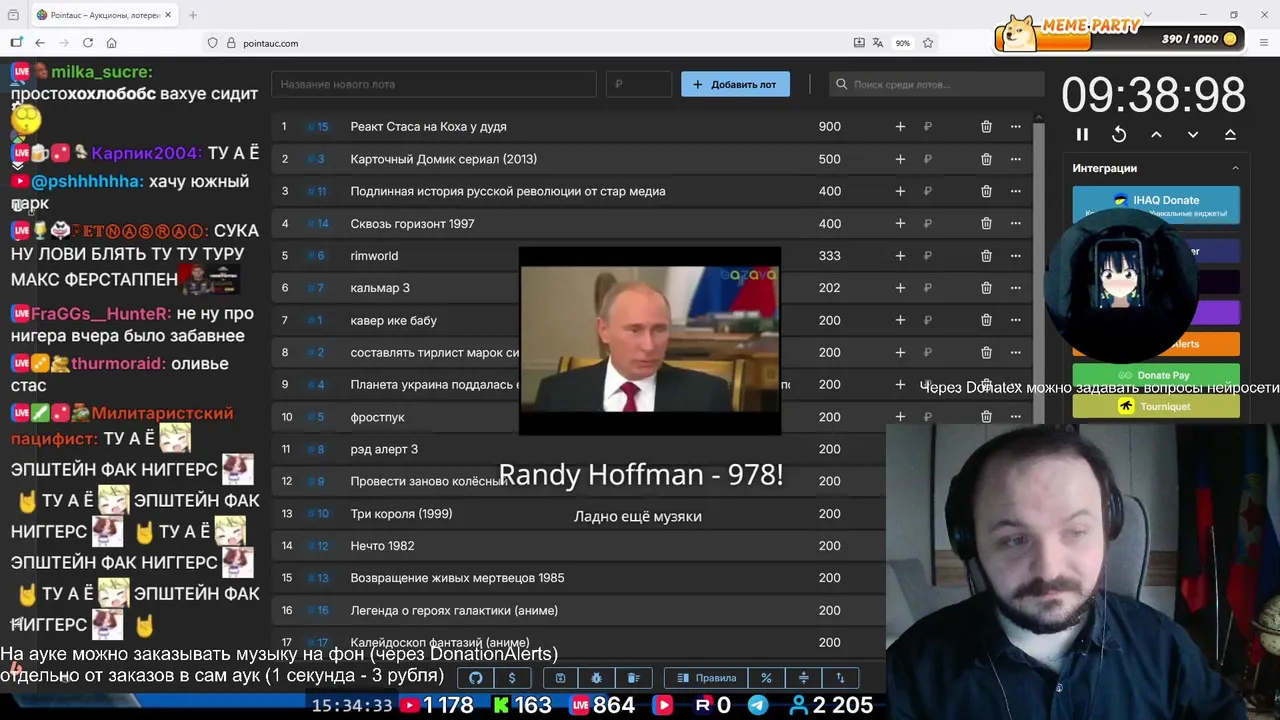Select lot name Три короля (1999)
Screen dimensions: 1280x720
(x=401, y=514)
